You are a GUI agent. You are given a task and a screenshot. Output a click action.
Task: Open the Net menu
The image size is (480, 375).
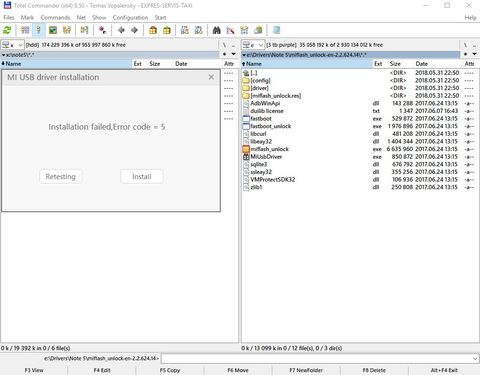click(x=81, y=18)
